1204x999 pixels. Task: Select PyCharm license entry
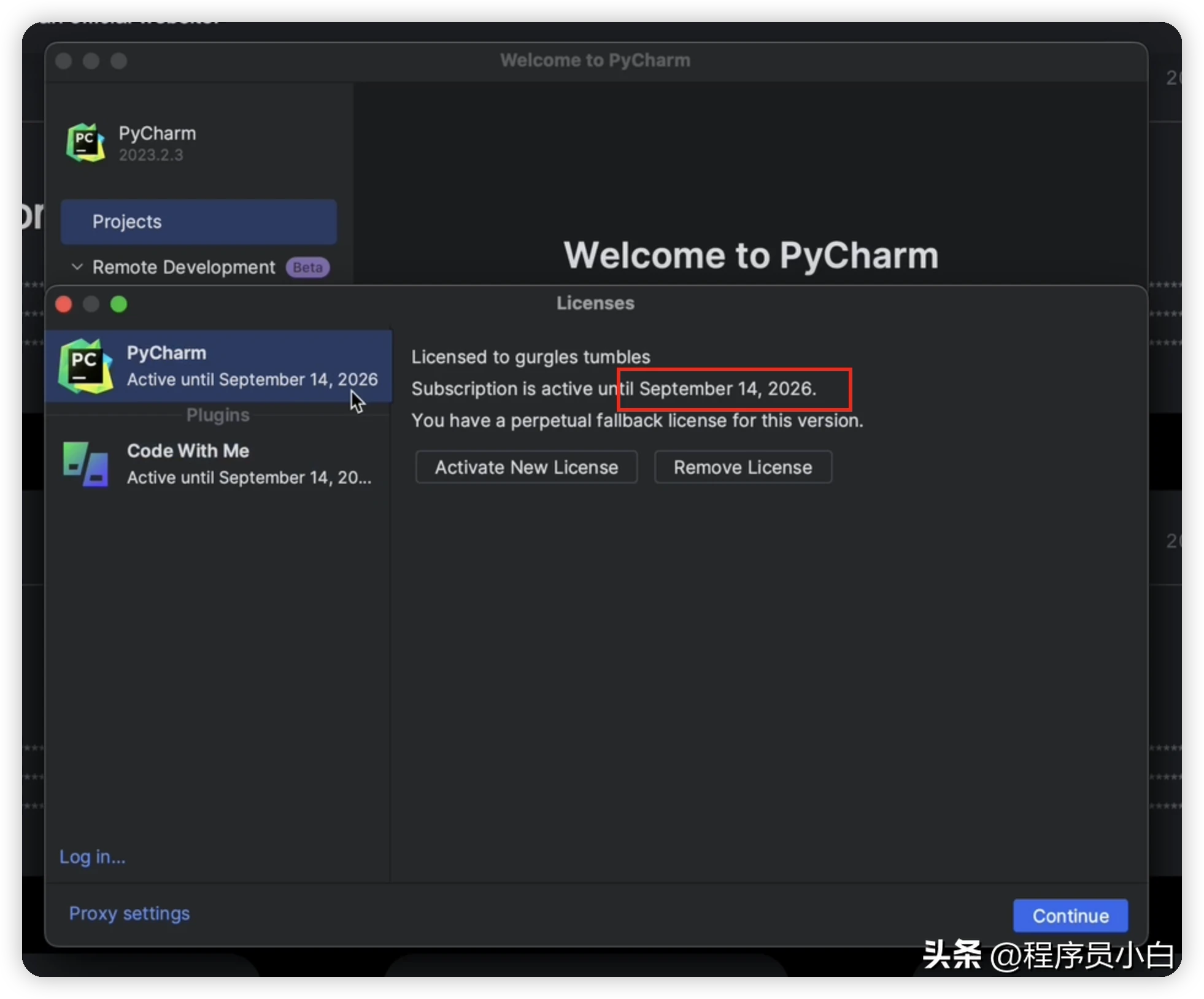[x=218, y=366]
